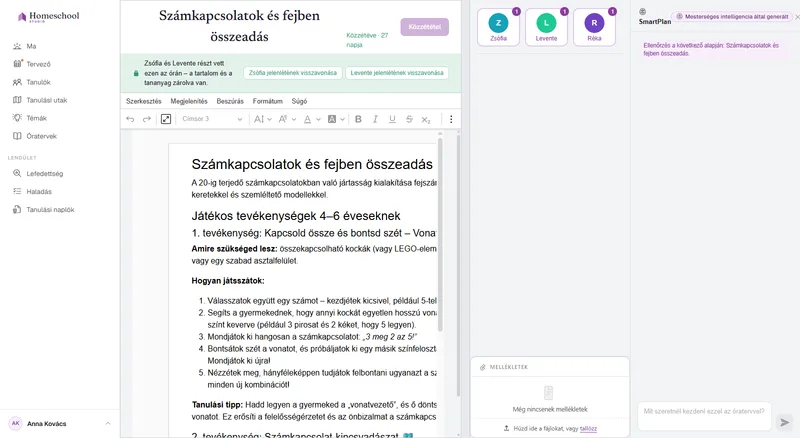Click the SmartPlan globe icon
This screenshot has height=438, width=800.
tap(642, 11)
